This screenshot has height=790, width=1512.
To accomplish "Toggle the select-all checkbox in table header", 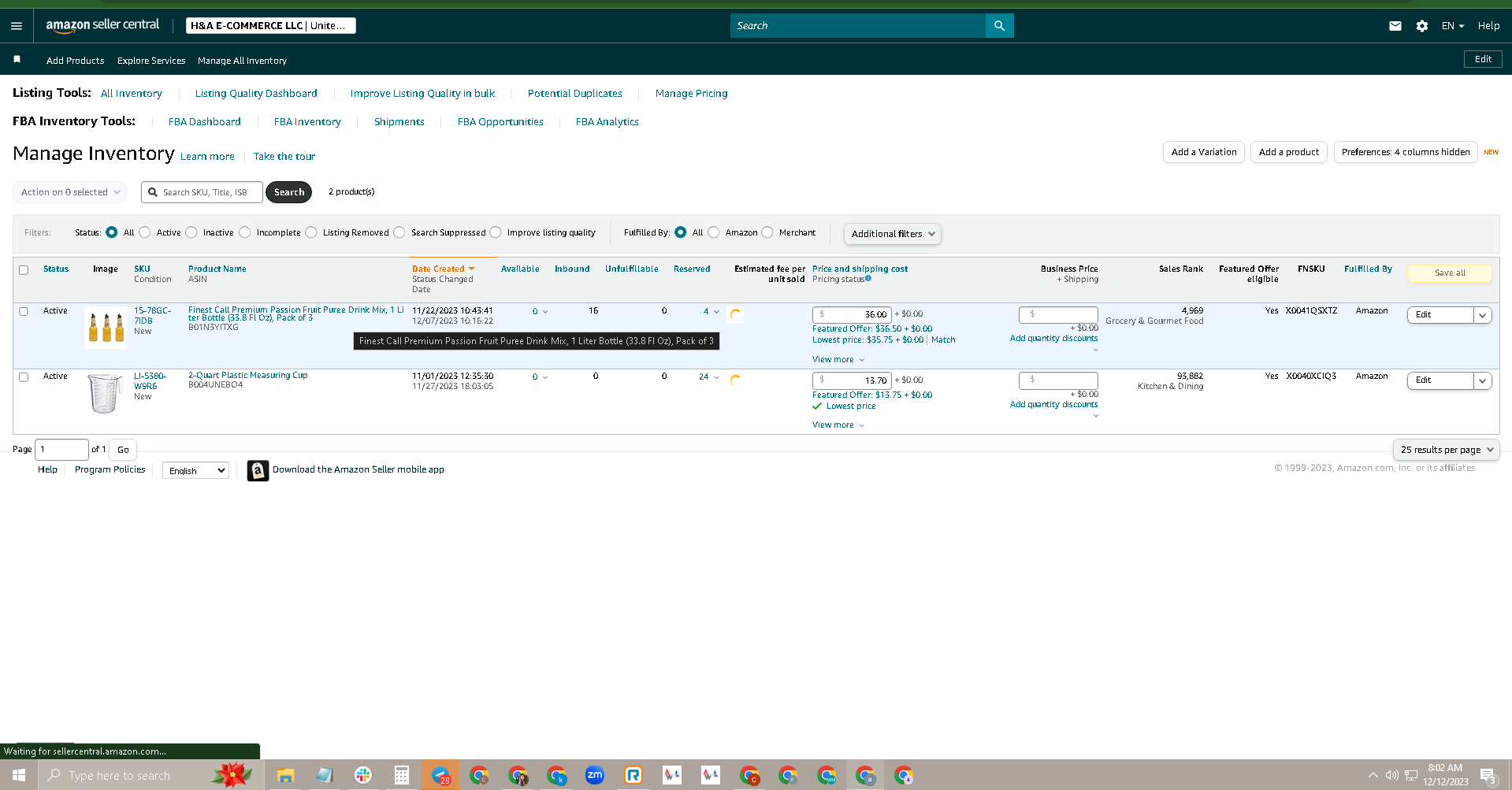I will [x=24, y=270].
